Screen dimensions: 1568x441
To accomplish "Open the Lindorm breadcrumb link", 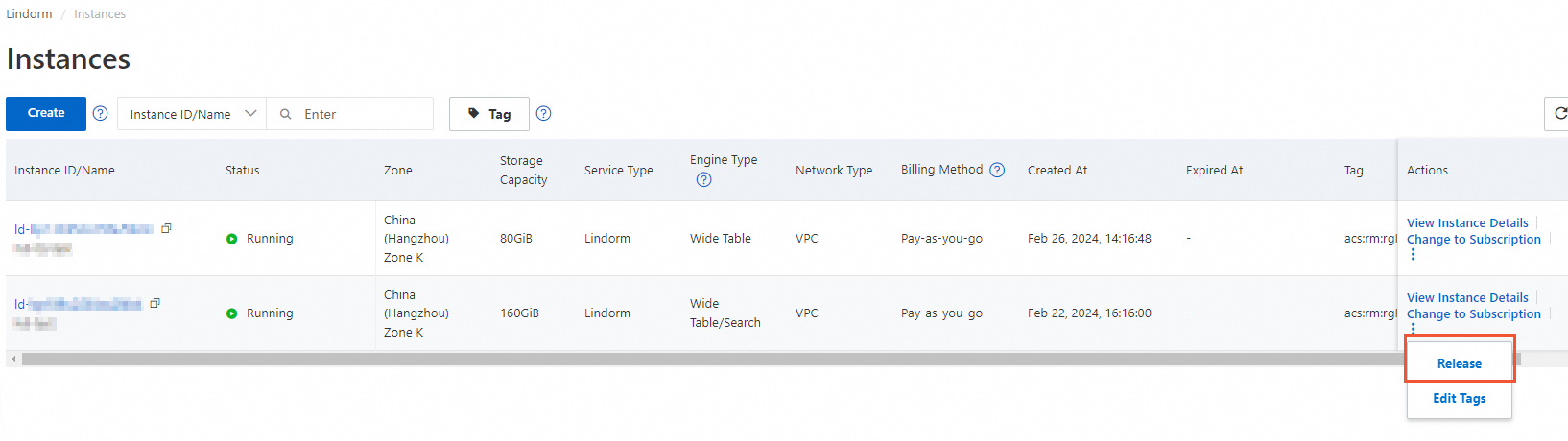I will pos(29,14).
